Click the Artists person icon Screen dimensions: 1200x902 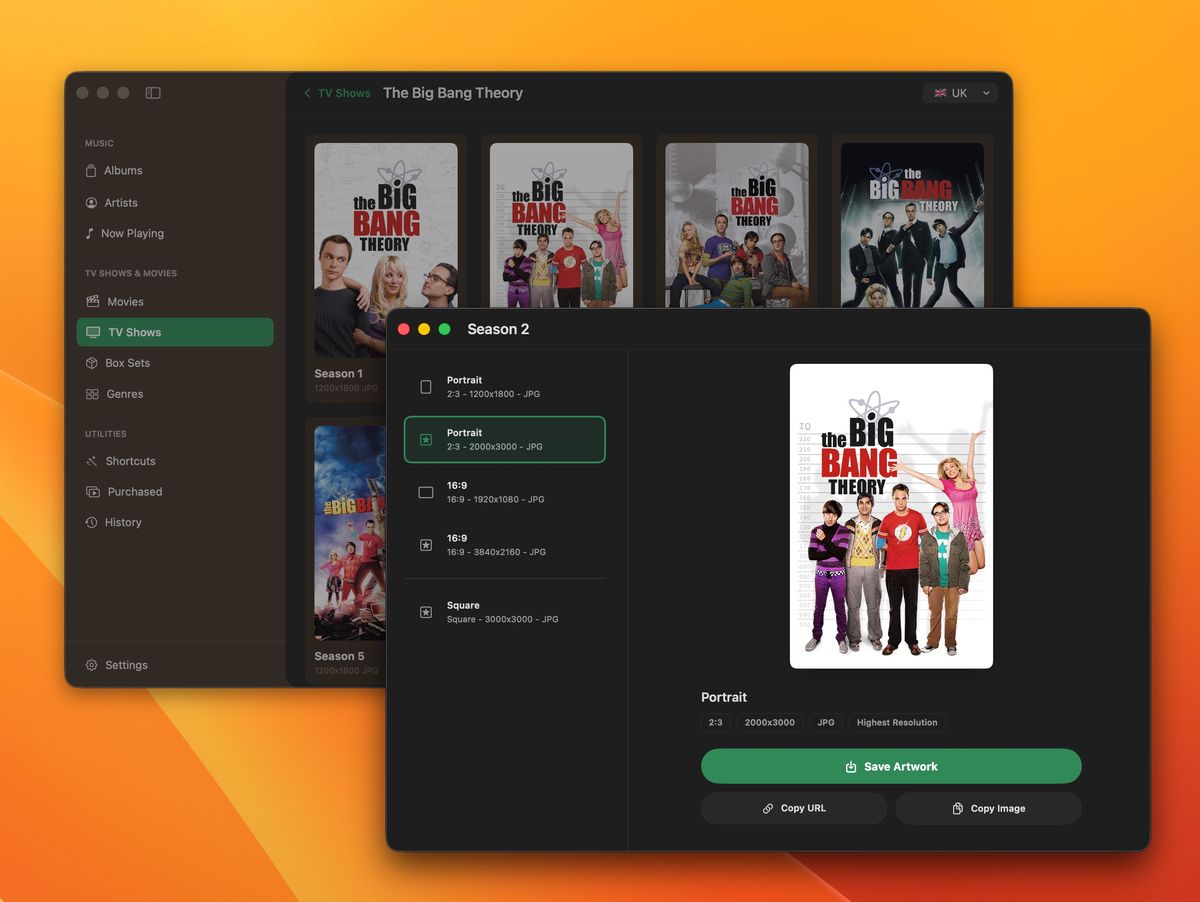pyautogui.click(x=91, y=203)
